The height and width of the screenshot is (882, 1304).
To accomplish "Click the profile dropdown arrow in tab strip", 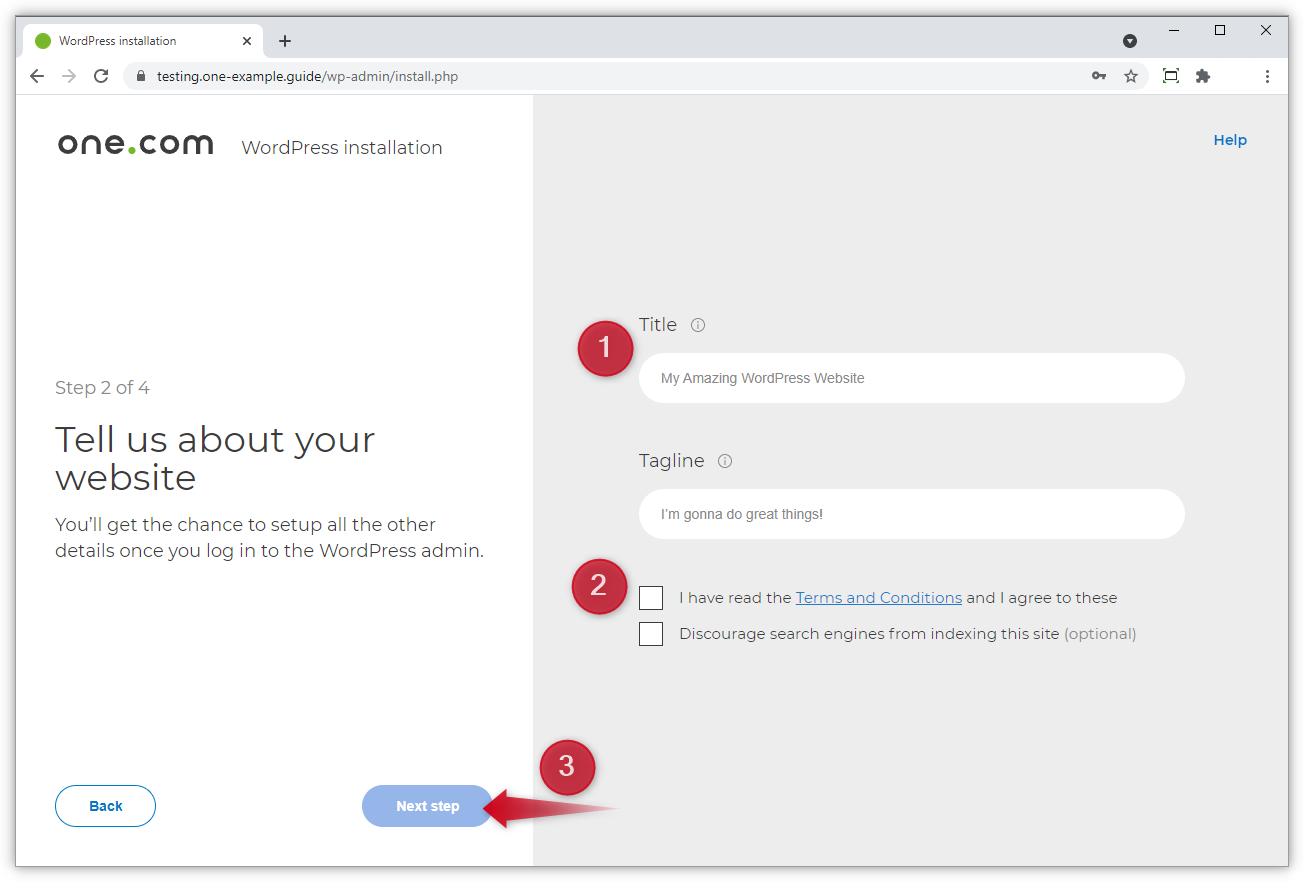I will (x=1130, y=41).
